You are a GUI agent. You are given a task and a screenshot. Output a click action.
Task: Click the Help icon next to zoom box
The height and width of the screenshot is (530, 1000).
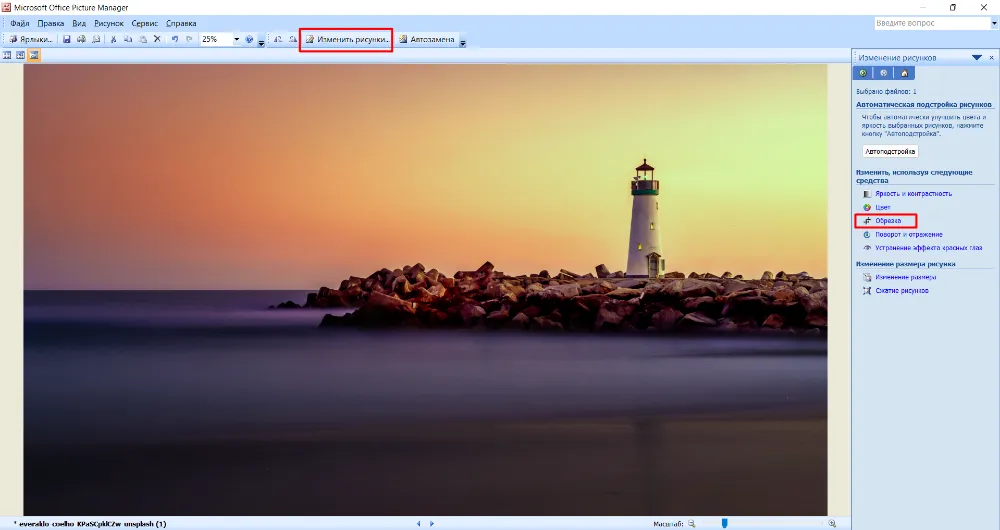pyautogui.click(x=249, y=39)
